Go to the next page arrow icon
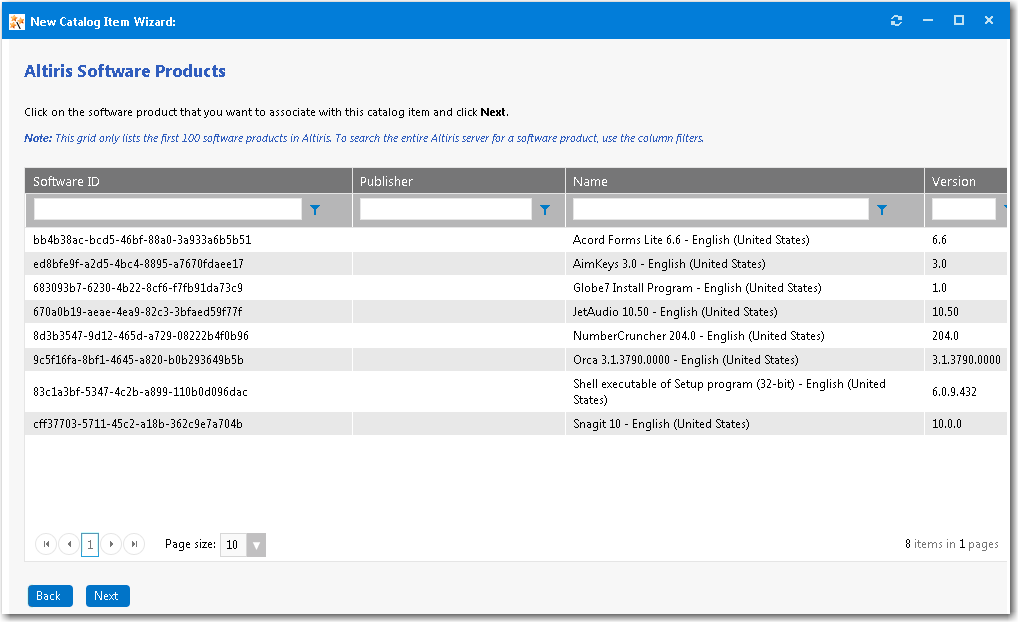1018x622 pixels. (112, 544)
